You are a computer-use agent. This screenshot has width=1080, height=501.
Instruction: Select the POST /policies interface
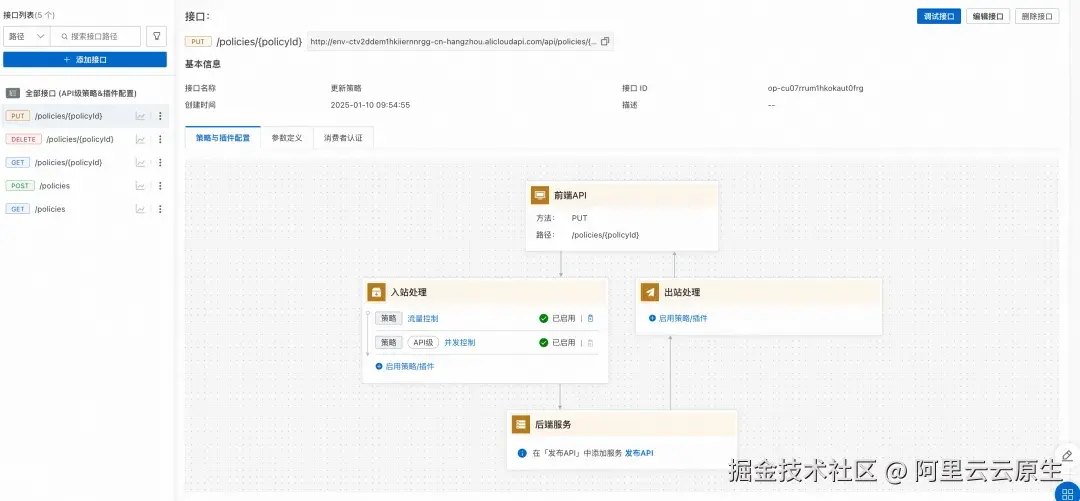(85, 185)
